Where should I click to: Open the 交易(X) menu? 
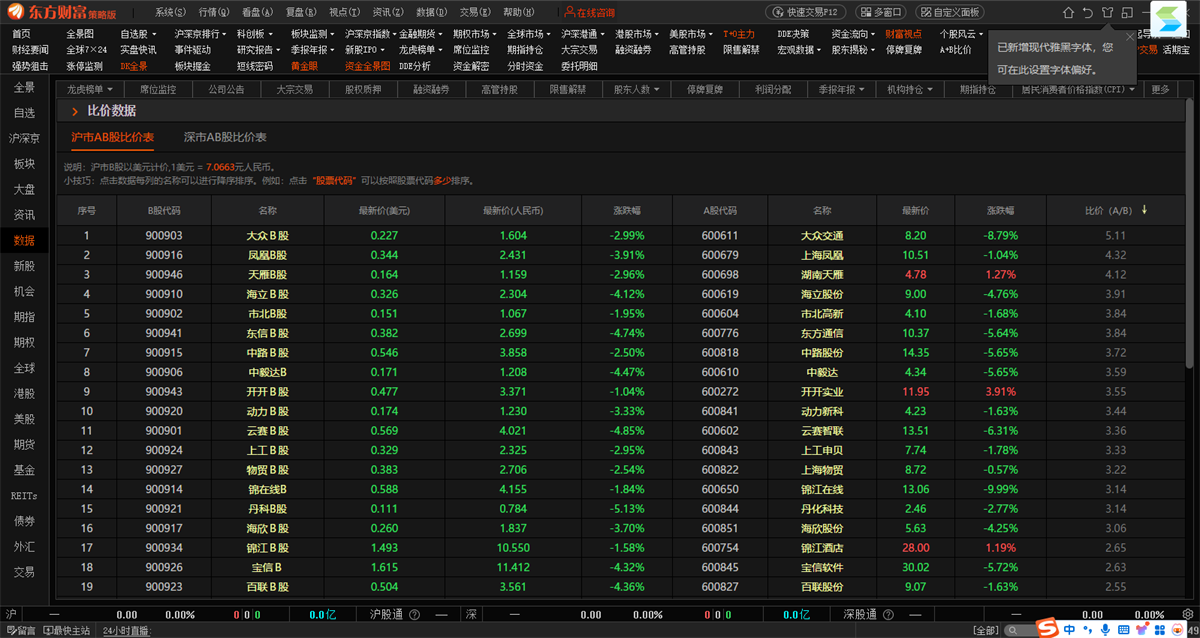[474, 13]
